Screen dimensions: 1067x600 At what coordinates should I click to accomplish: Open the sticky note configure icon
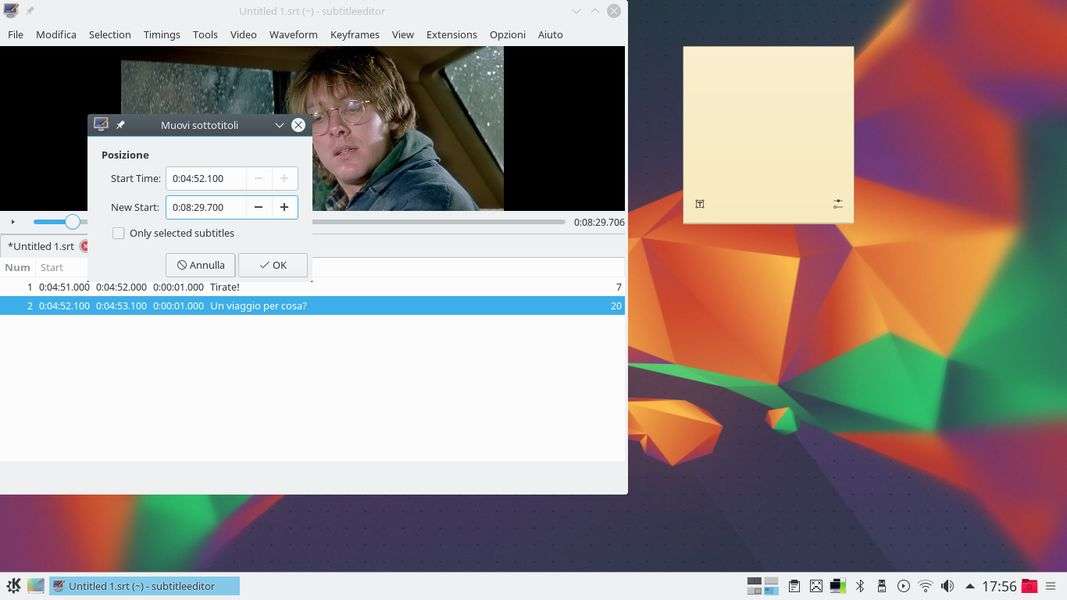[x=838, y=204]
